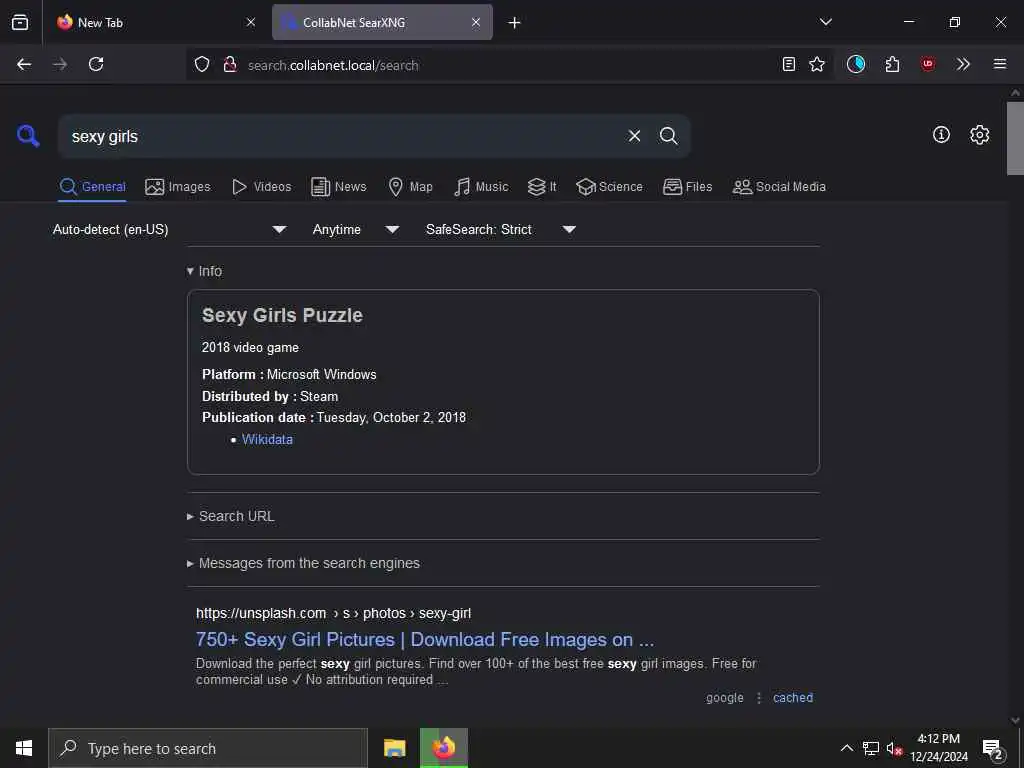Open the About info icon
This screenshot has width=1024, height=768.
(x=941, y=135)
